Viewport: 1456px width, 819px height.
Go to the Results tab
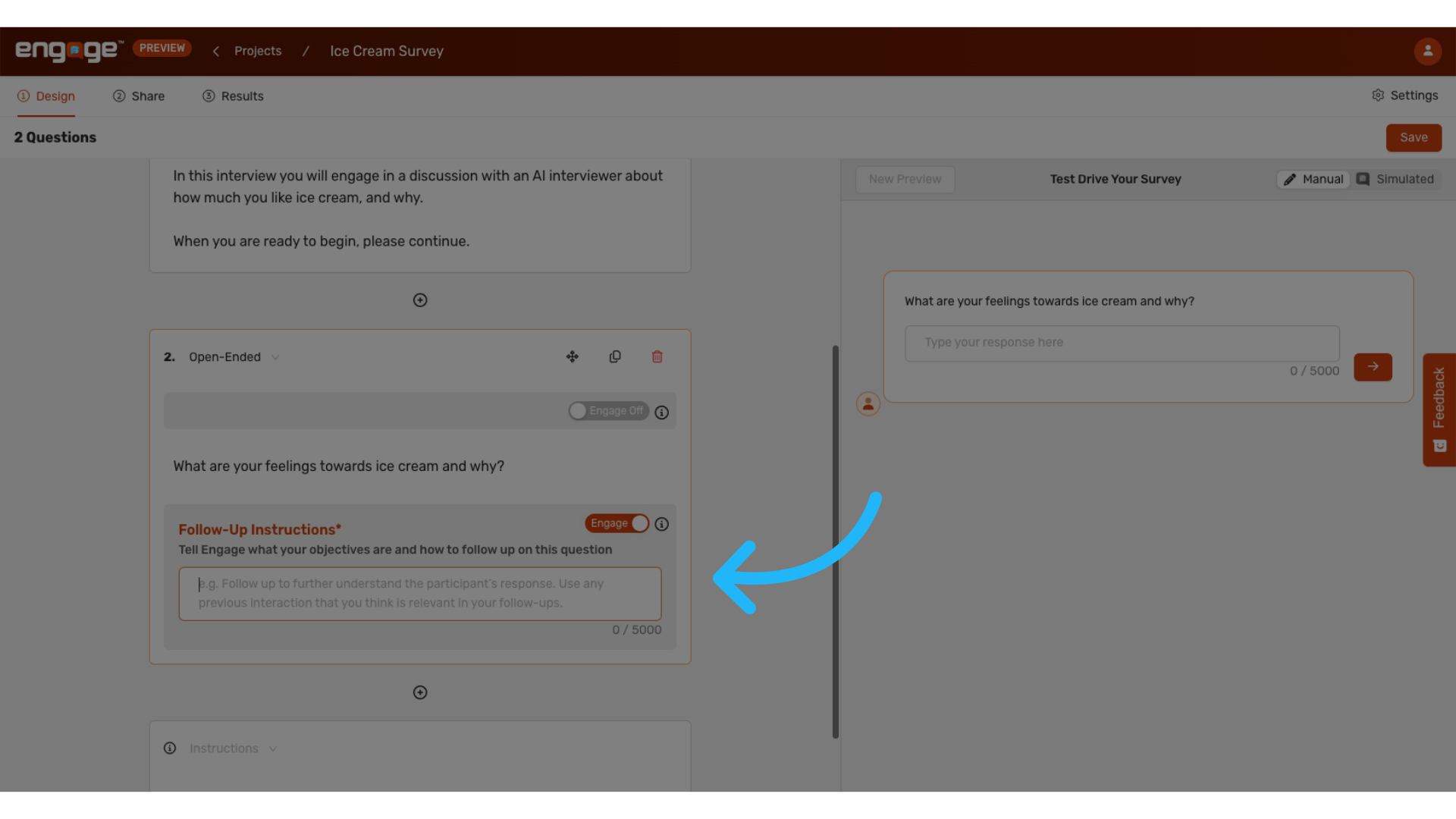pos(233,96)
